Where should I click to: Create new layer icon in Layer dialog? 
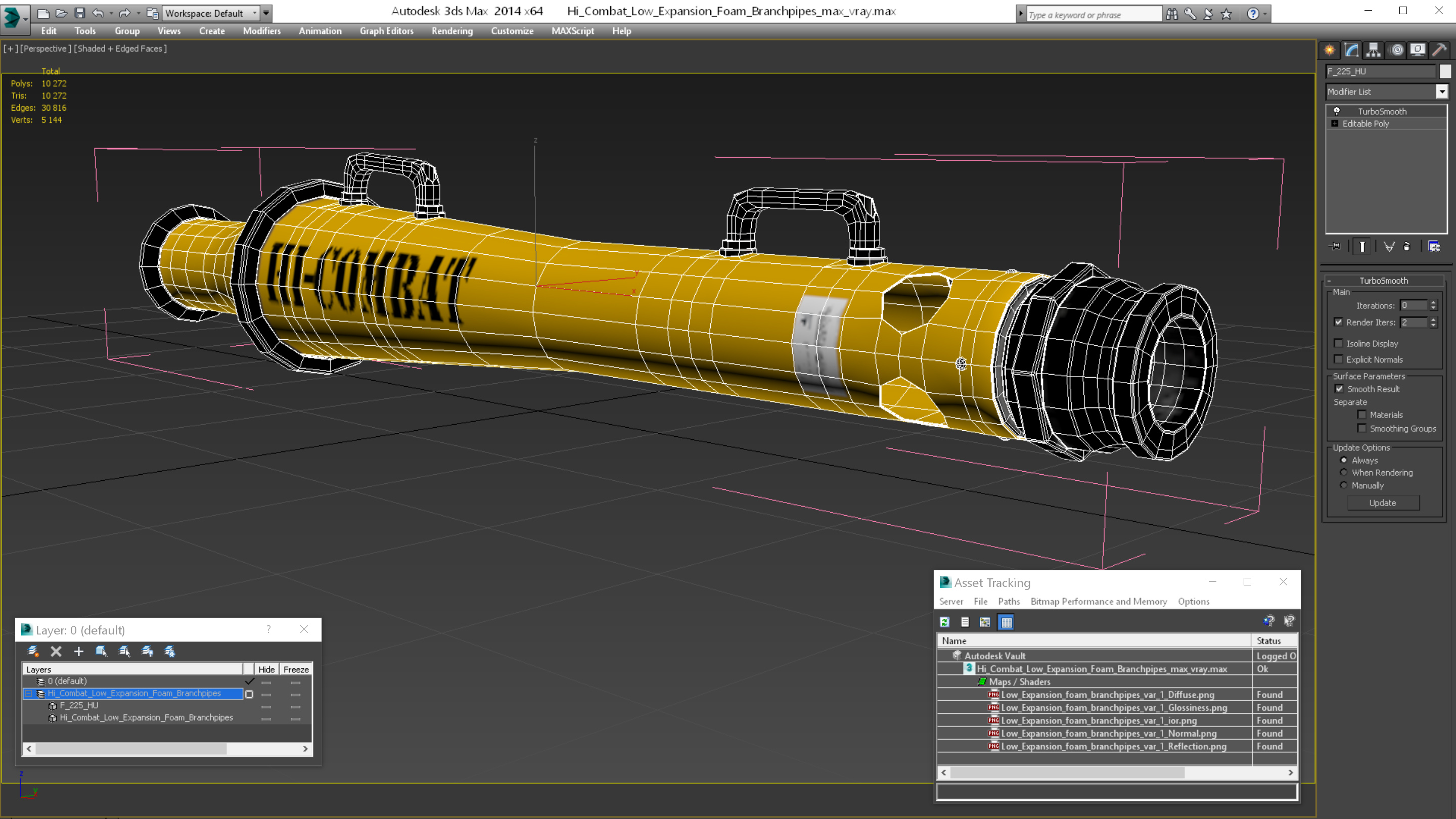coord(33,651)
